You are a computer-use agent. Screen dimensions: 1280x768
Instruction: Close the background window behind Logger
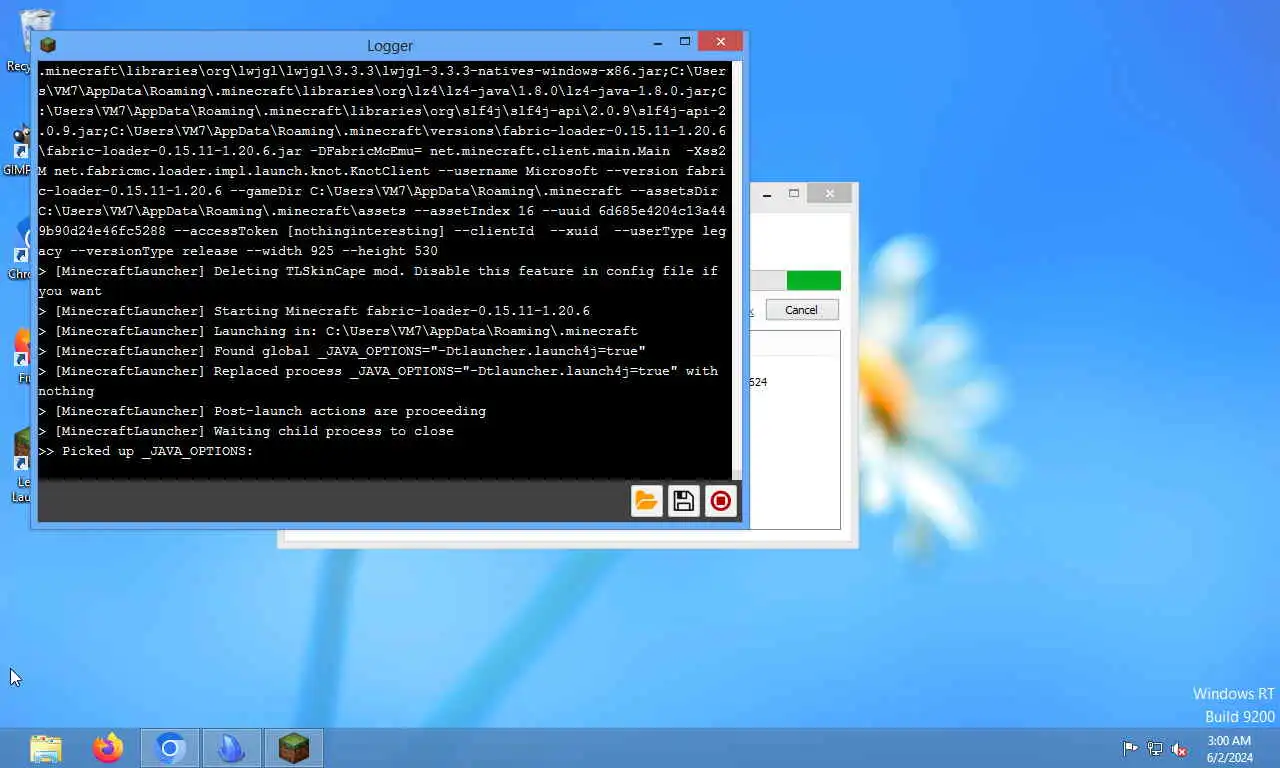coord(829,193)
